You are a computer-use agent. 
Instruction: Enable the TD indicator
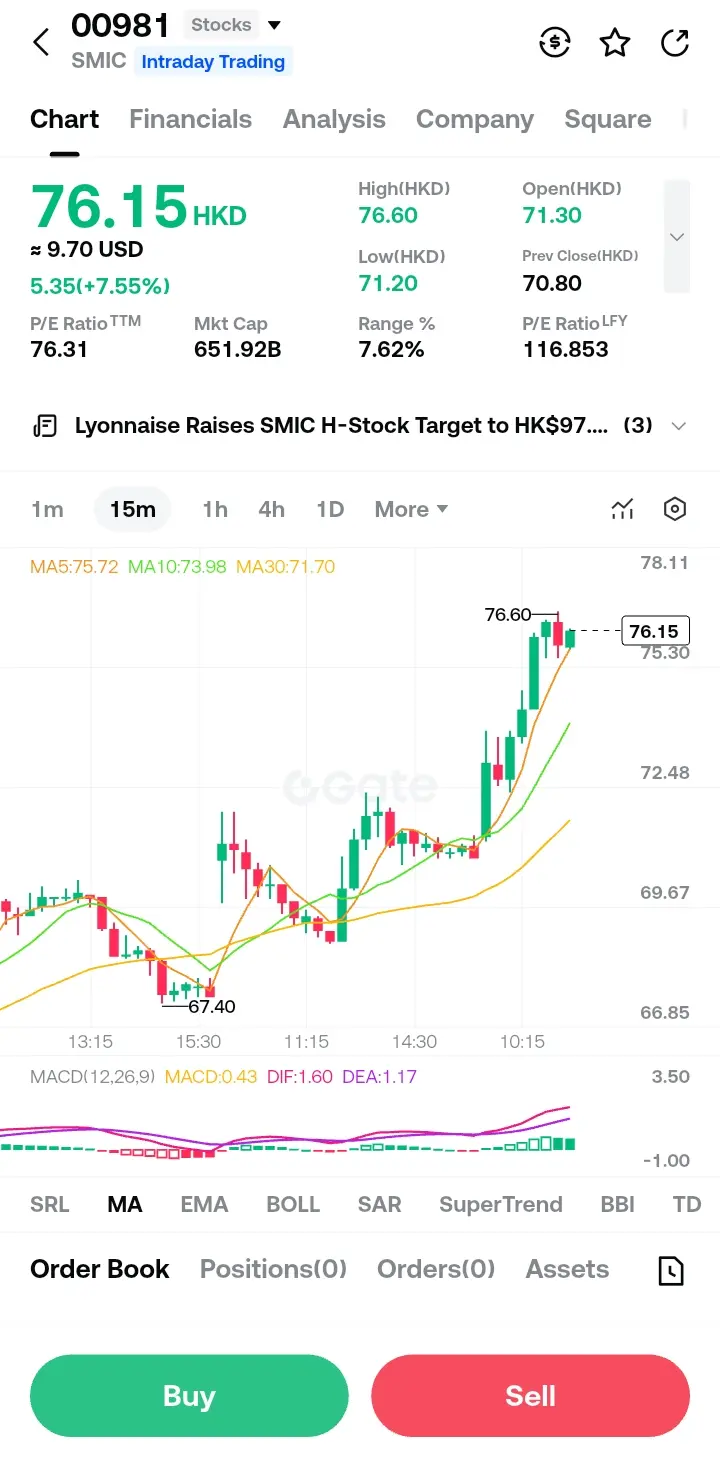click(x=687, y=1204)
